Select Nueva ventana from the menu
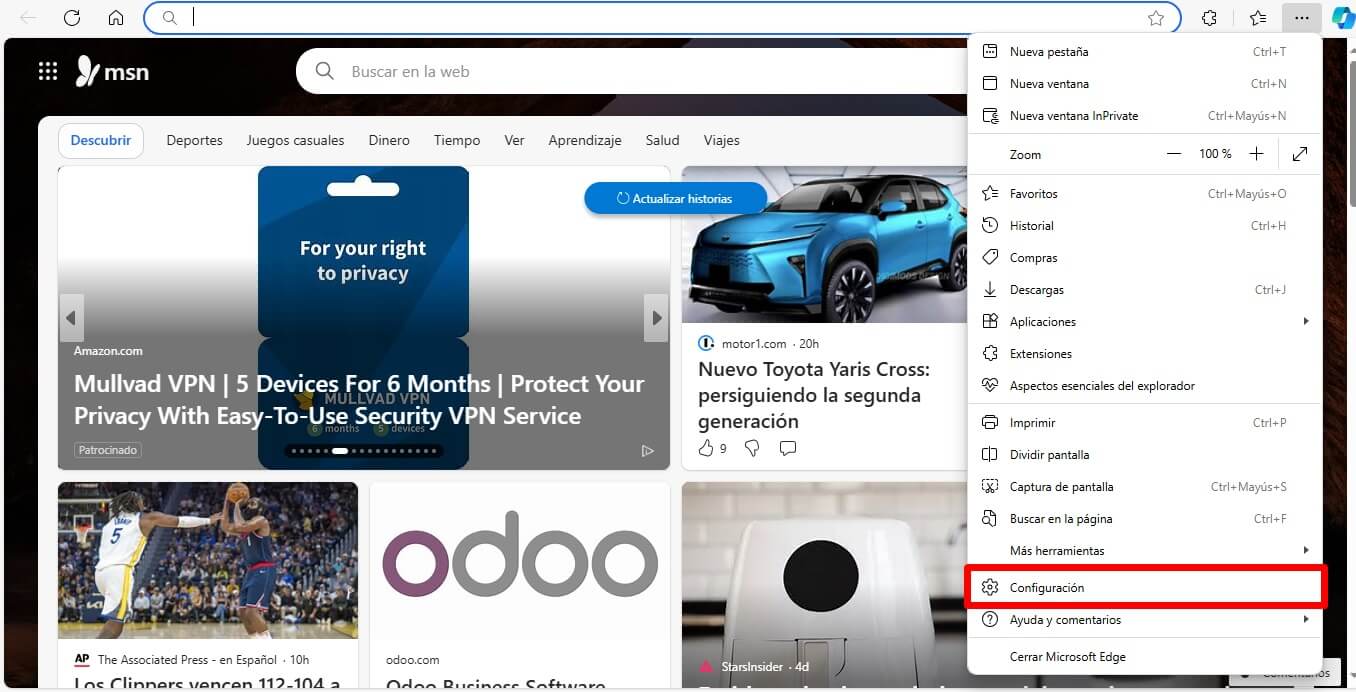The image size is (1356, 692). click(1146, 84)
